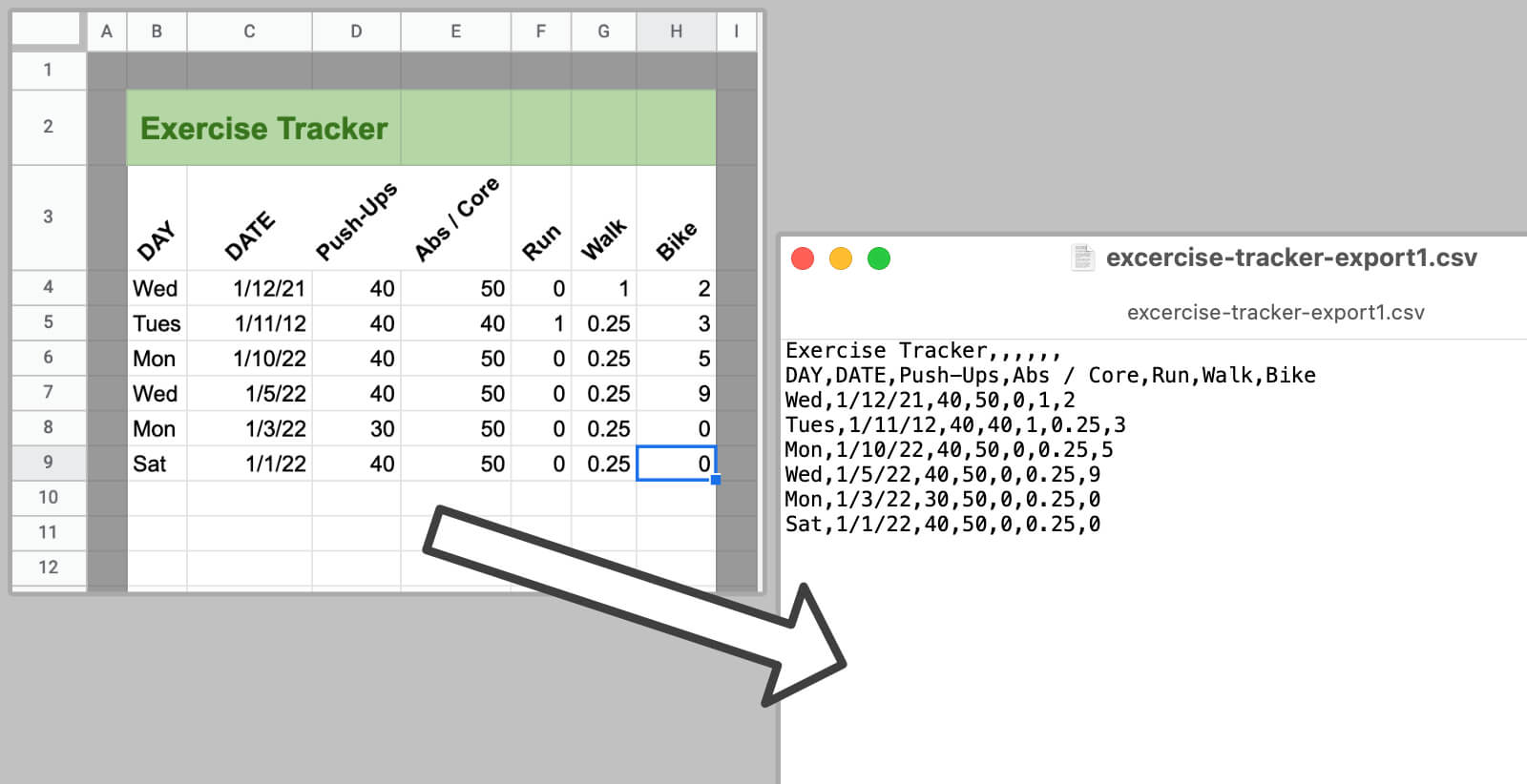1527x784 pixels.
Task: Select row 1 header
Action: pyautogui.click(x=49, y=70)
